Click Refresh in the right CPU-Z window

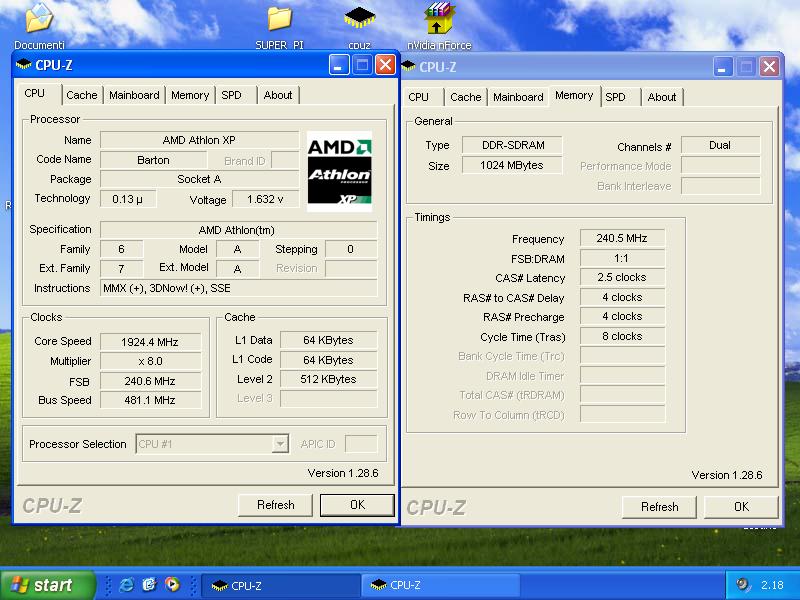(660, 507)
